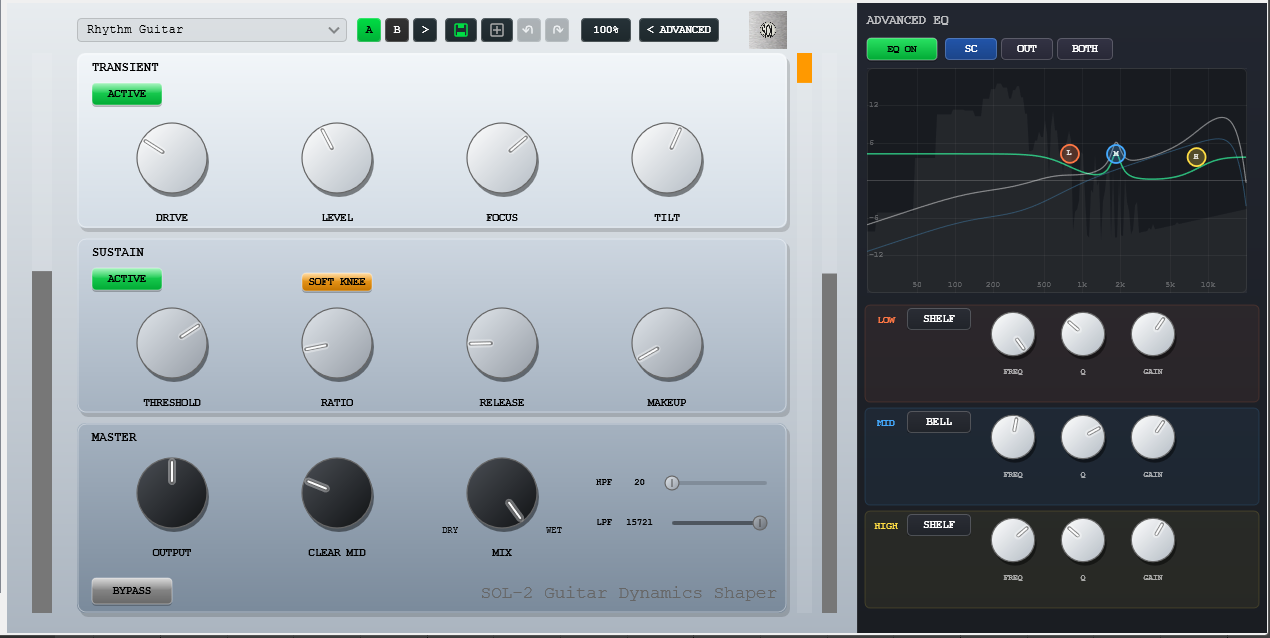Image resolution: width=1270 pixels, height=638 pixels.
Task: Select the orange L node on EQ graph
Action: coord(1070,153)
